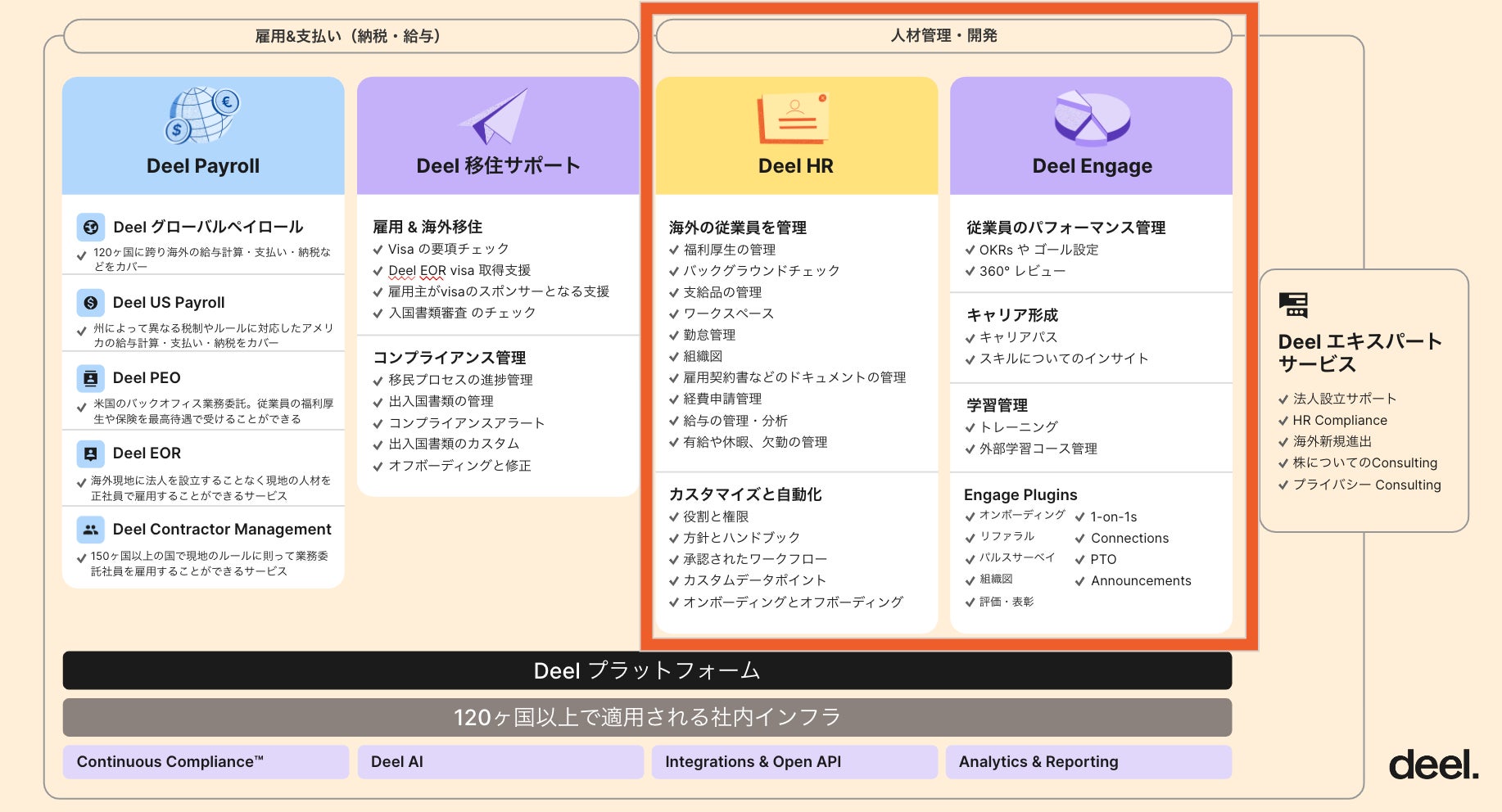This screenshot has height=812, width=1502.
Task: Click the Deel AI bar
Action: [x=500, y=762]
